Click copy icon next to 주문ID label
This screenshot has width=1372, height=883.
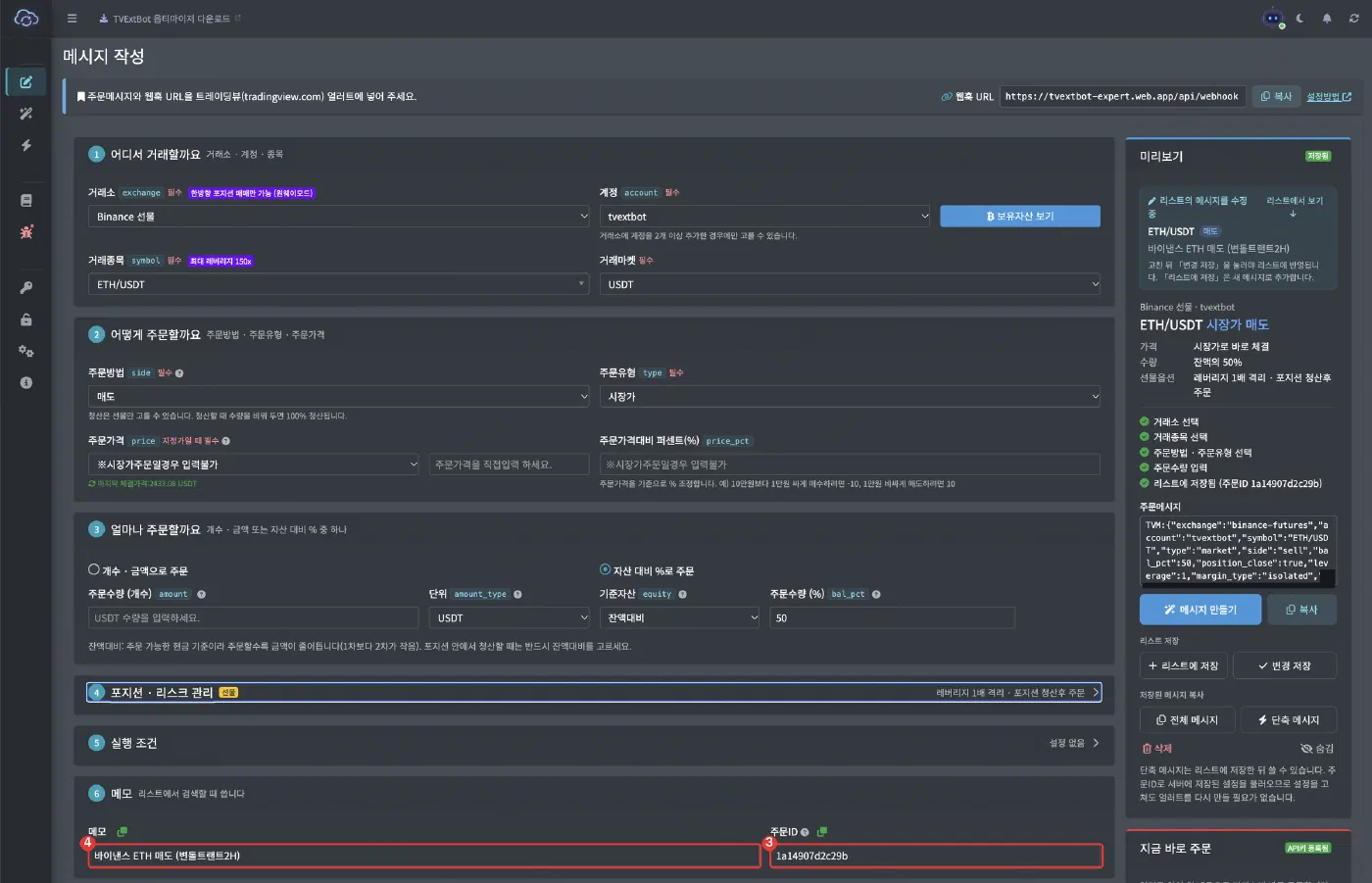pyautogui.click(x=822, y=832)
